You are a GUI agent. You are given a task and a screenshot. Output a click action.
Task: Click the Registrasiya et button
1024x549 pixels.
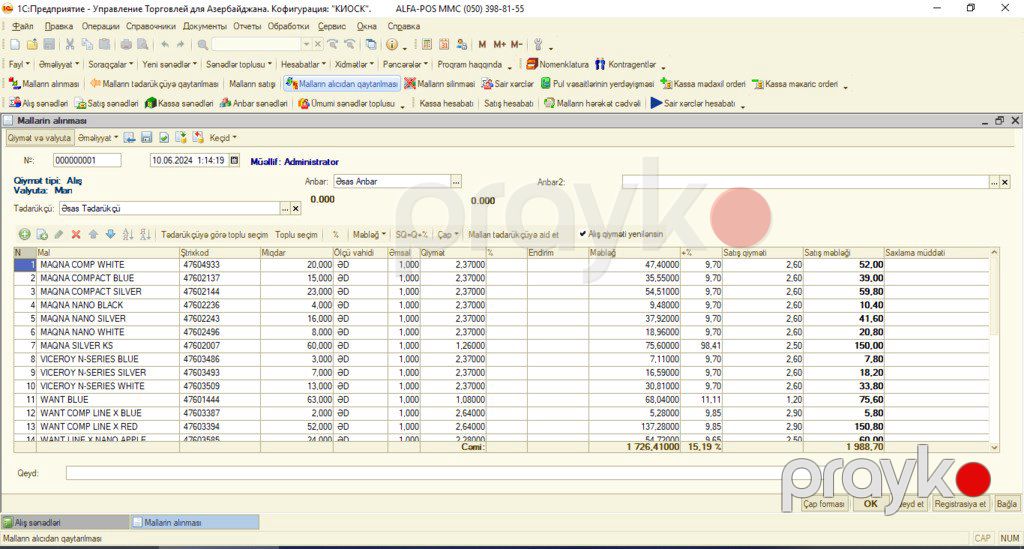960,504
